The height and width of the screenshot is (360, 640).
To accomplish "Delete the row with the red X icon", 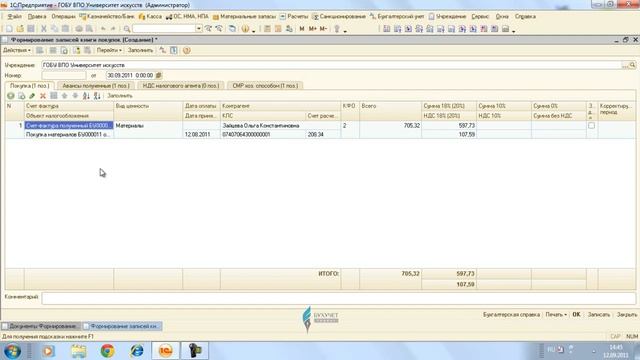I will [43, 96].
